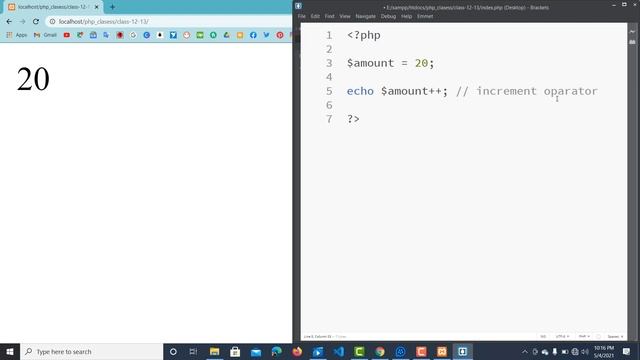View site information icon in address bar
This screenshot has width=640, height=360.
[52, 21]
